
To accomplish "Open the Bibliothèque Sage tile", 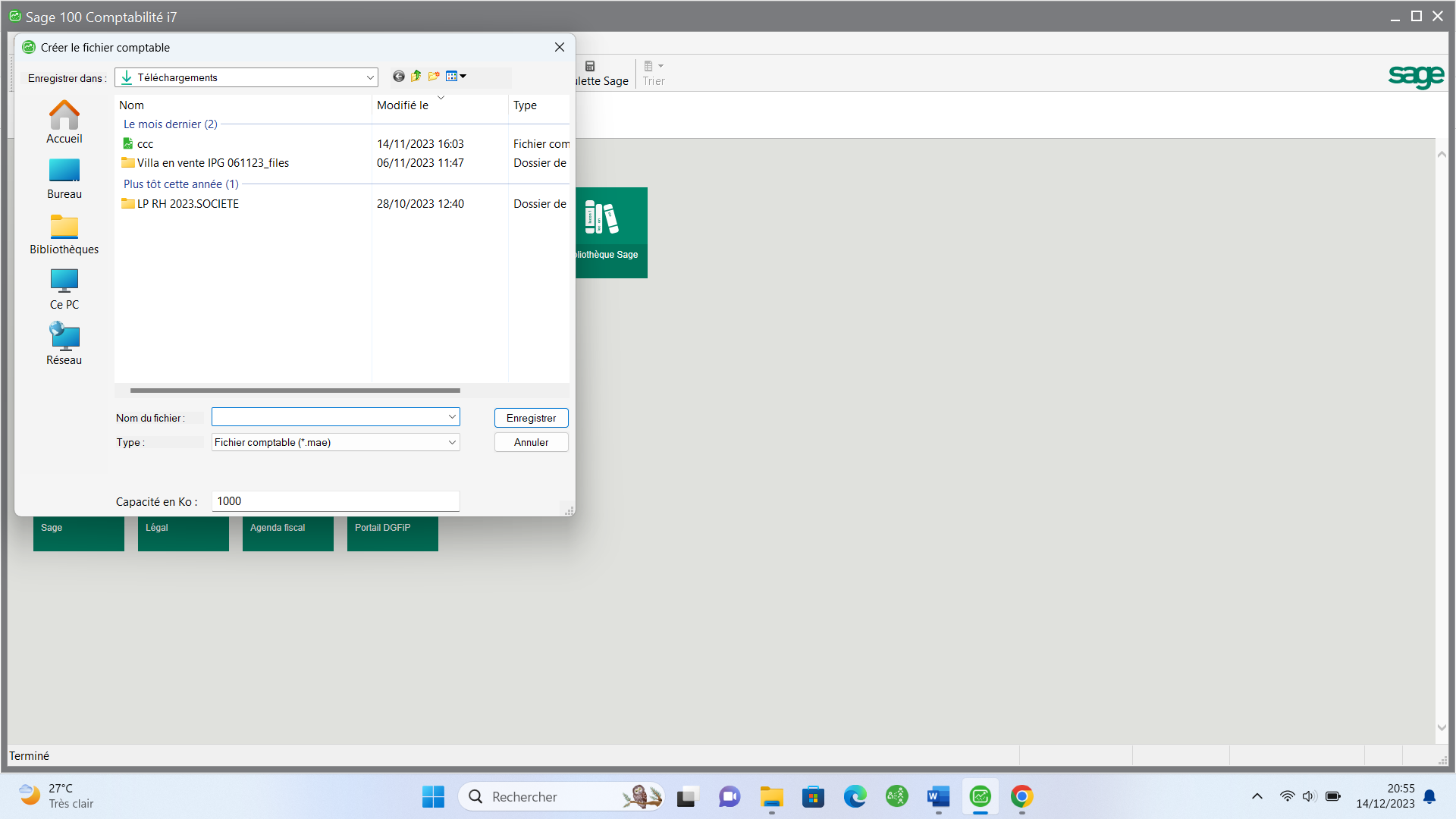I will [x=611, y=233].
